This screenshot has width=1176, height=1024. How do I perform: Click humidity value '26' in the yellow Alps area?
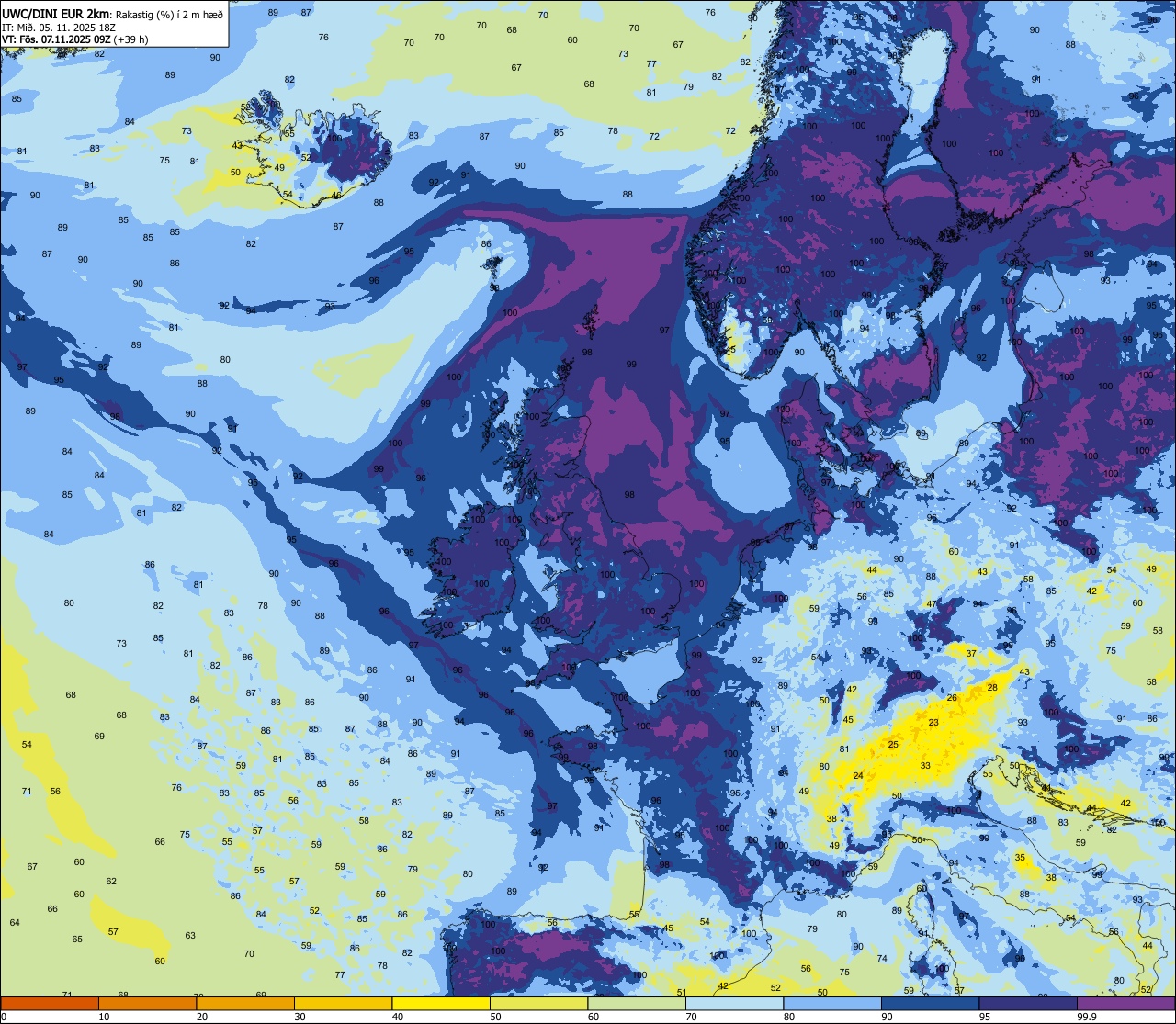coord(952,698)
